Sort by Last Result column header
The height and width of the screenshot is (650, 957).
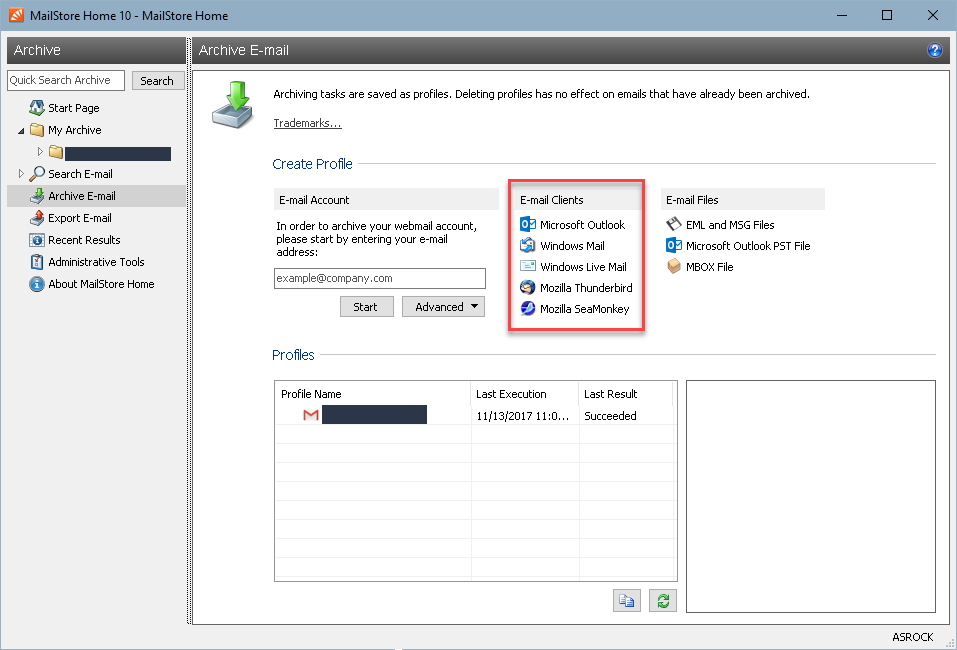[626, 394]
